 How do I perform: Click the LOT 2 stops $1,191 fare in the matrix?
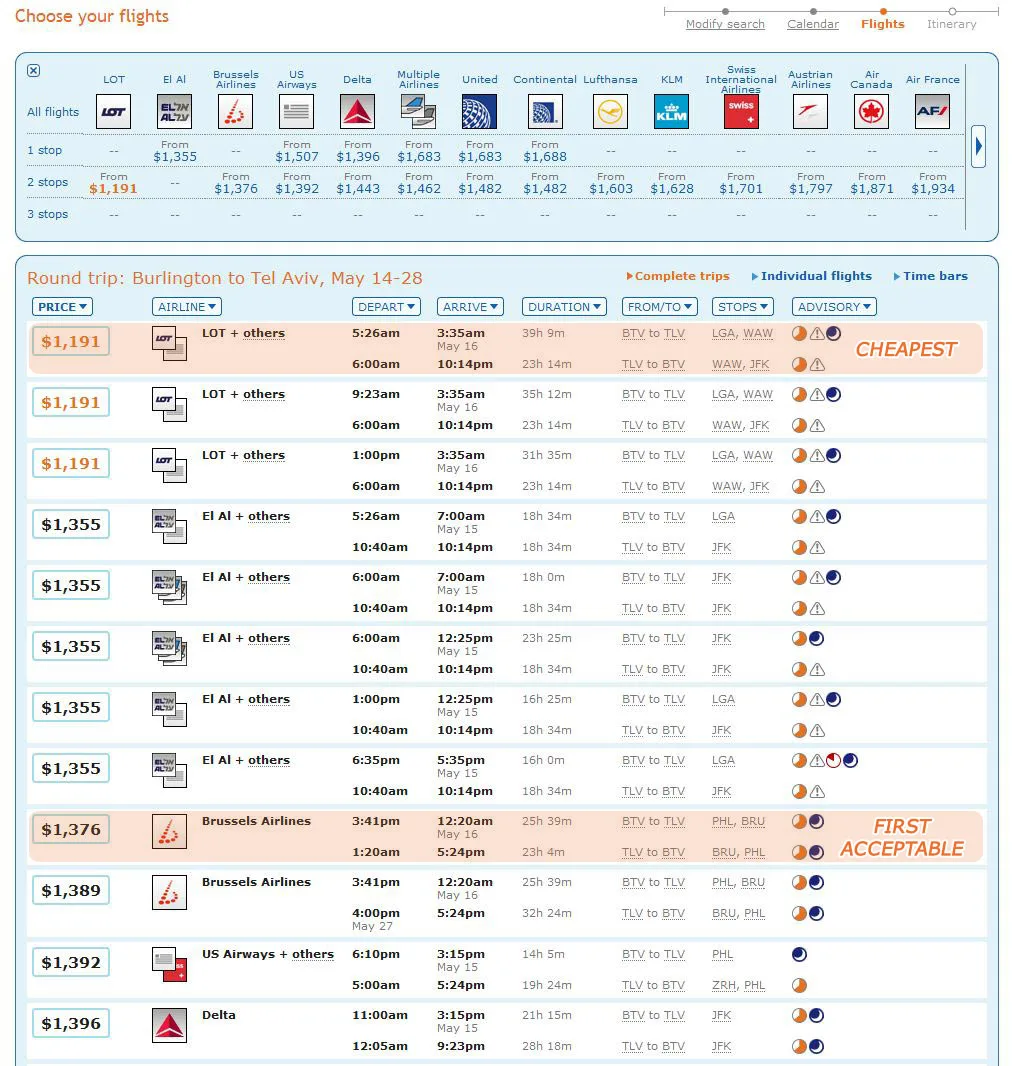tap(114, 188)
